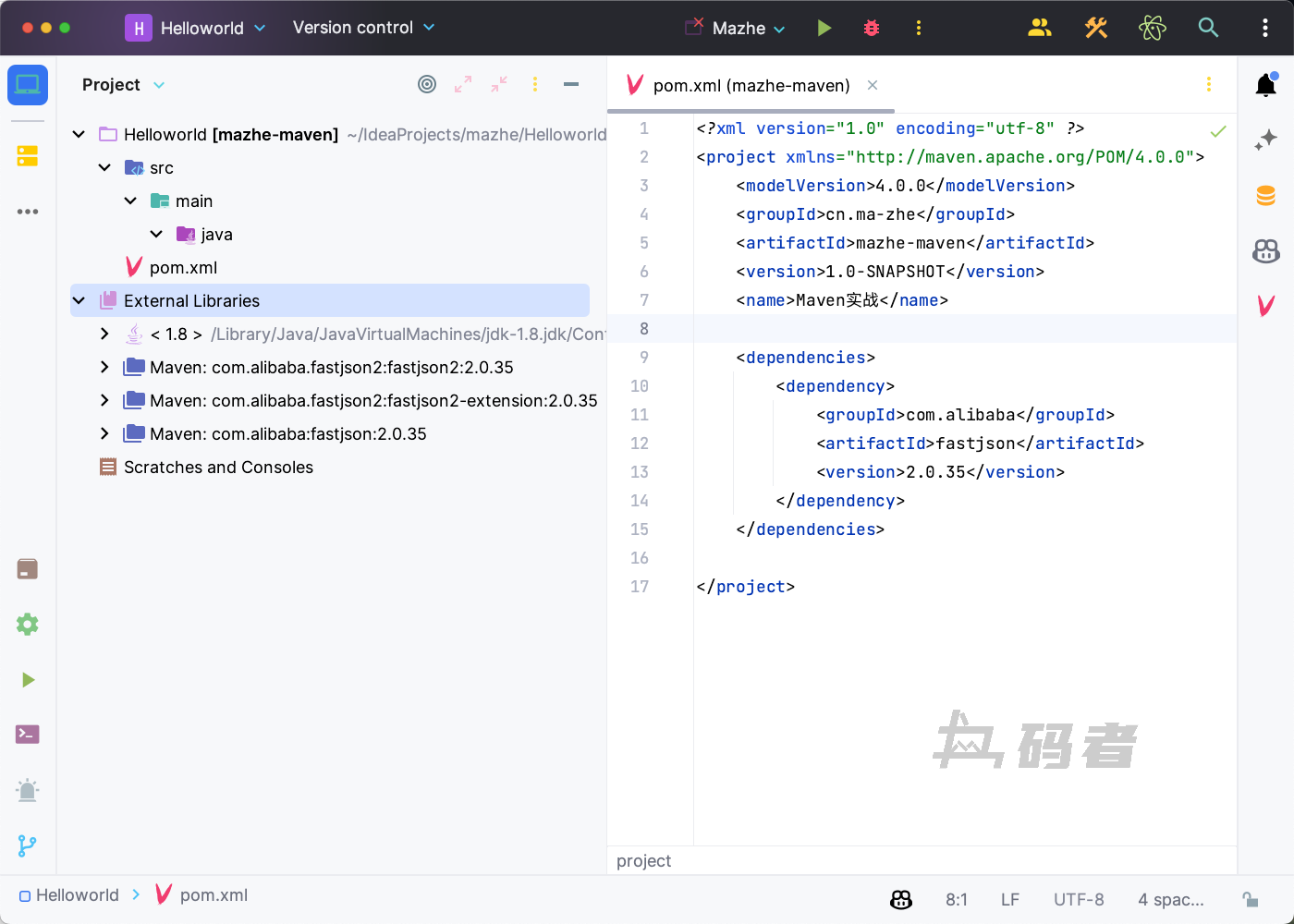Click the green Run button
The width and height of the screenshot is (1294, 924).
click(824, 28)
